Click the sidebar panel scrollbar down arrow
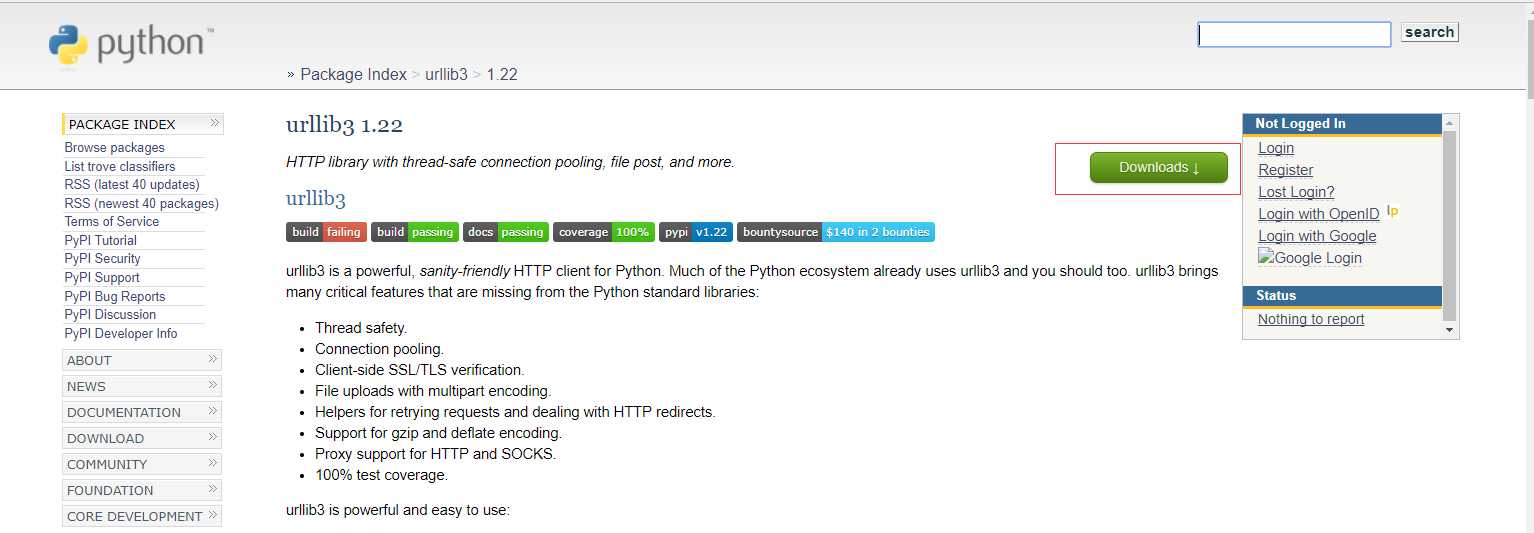This screenshot has height=533, width=1534. 1450,330
